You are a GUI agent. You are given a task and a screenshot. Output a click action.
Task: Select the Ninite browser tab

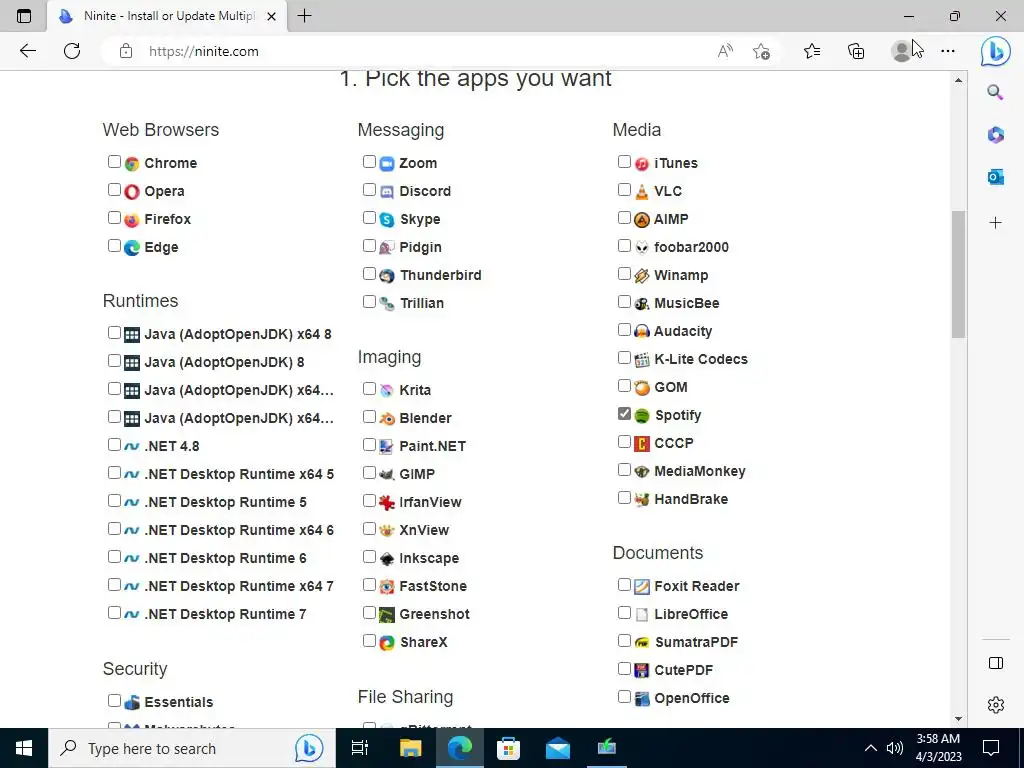168,16
